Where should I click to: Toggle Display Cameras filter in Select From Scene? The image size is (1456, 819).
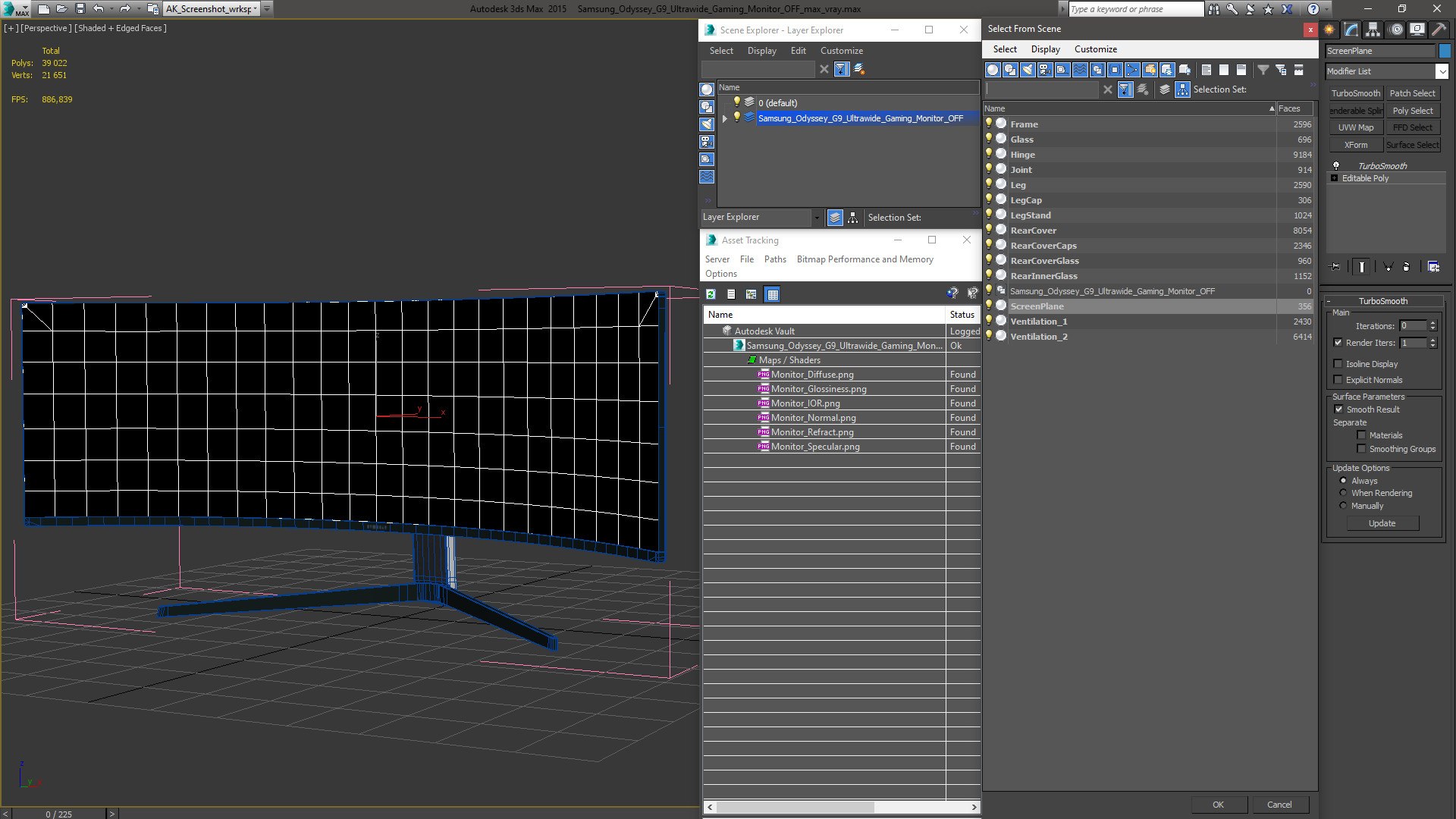click(x=1045, y=70)
